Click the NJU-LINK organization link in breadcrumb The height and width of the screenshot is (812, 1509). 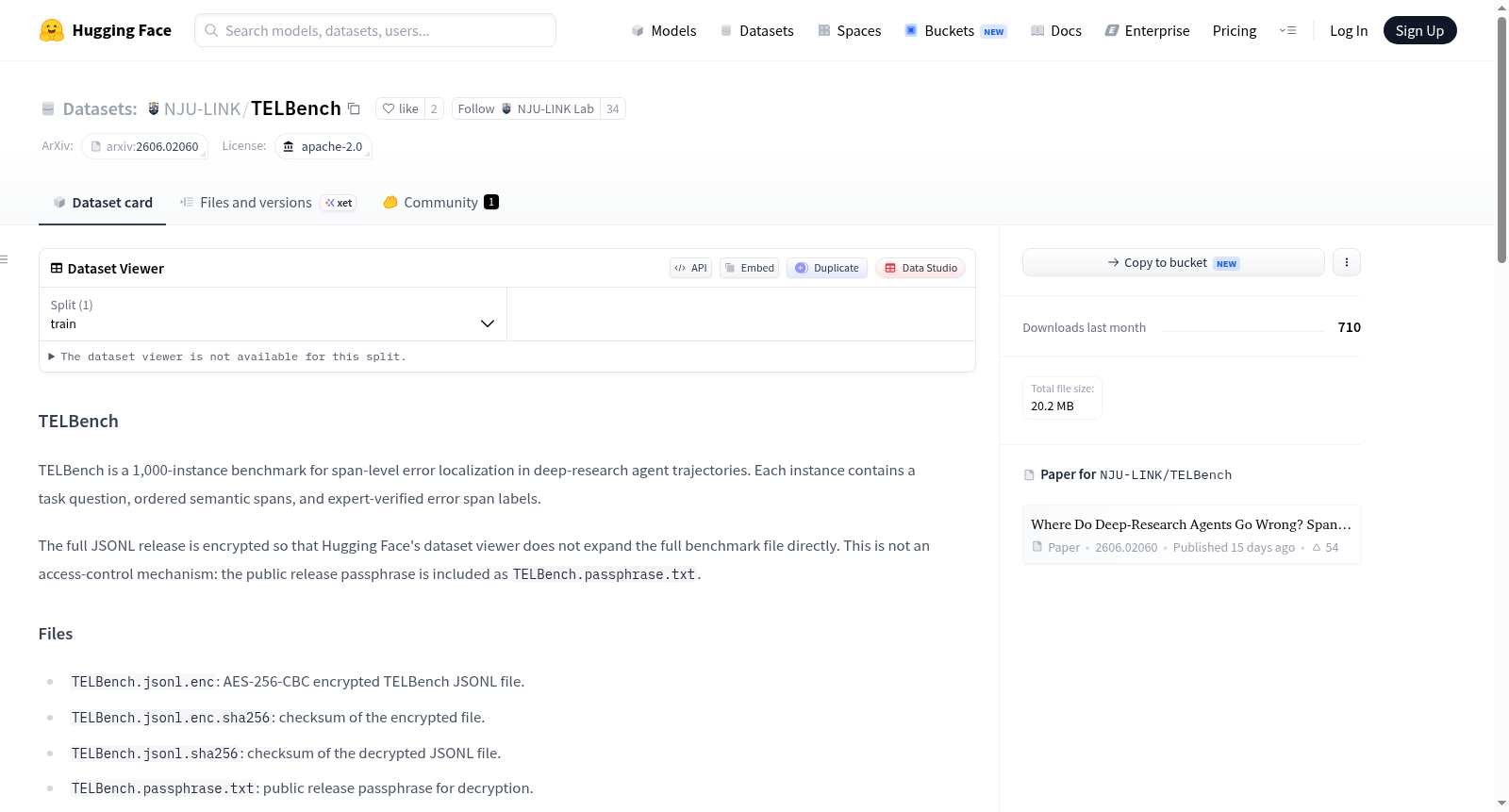coord(203,108)
